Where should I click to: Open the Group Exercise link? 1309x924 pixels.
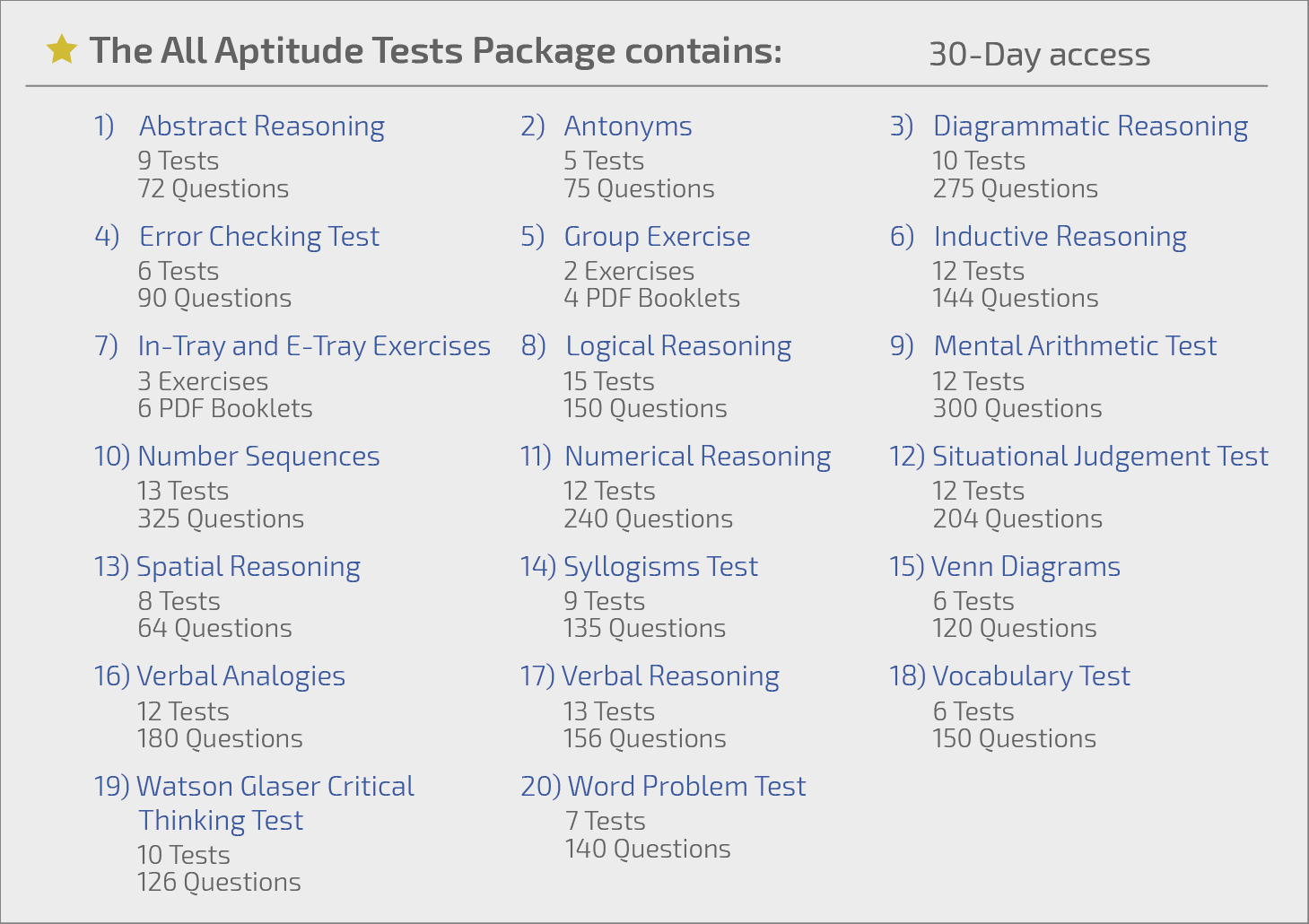tap(657, 237)
